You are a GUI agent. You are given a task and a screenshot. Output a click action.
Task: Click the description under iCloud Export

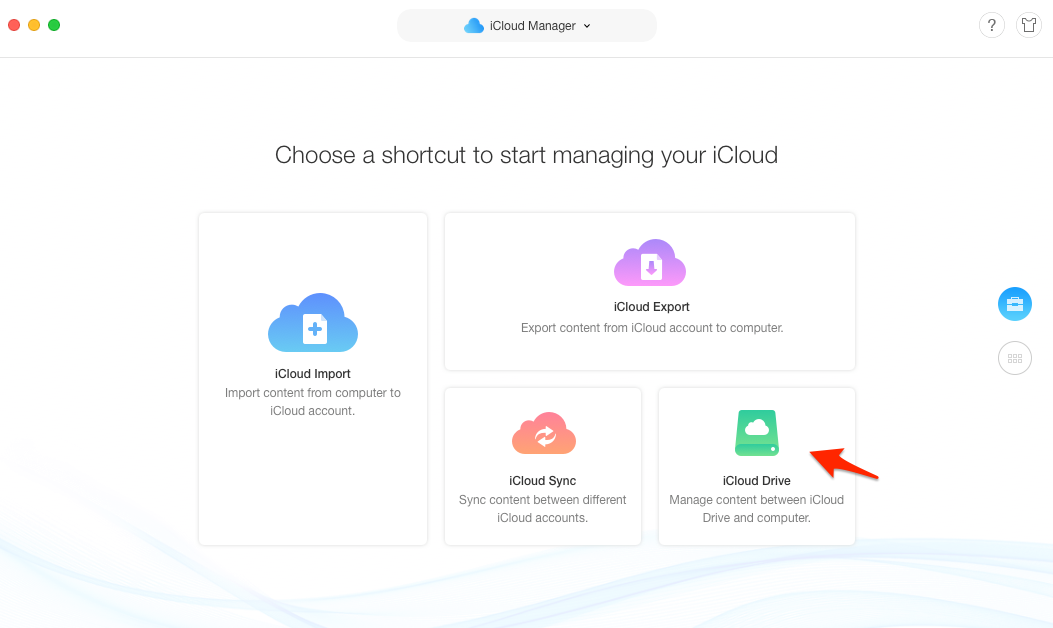pyautogui.click(x=651, y=327)
